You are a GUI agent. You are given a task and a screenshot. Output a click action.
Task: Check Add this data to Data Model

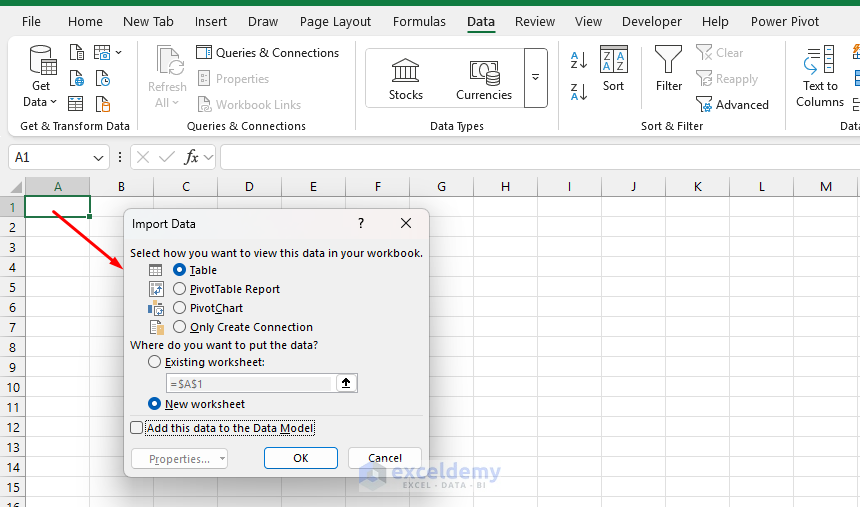(x=137, y=427)
